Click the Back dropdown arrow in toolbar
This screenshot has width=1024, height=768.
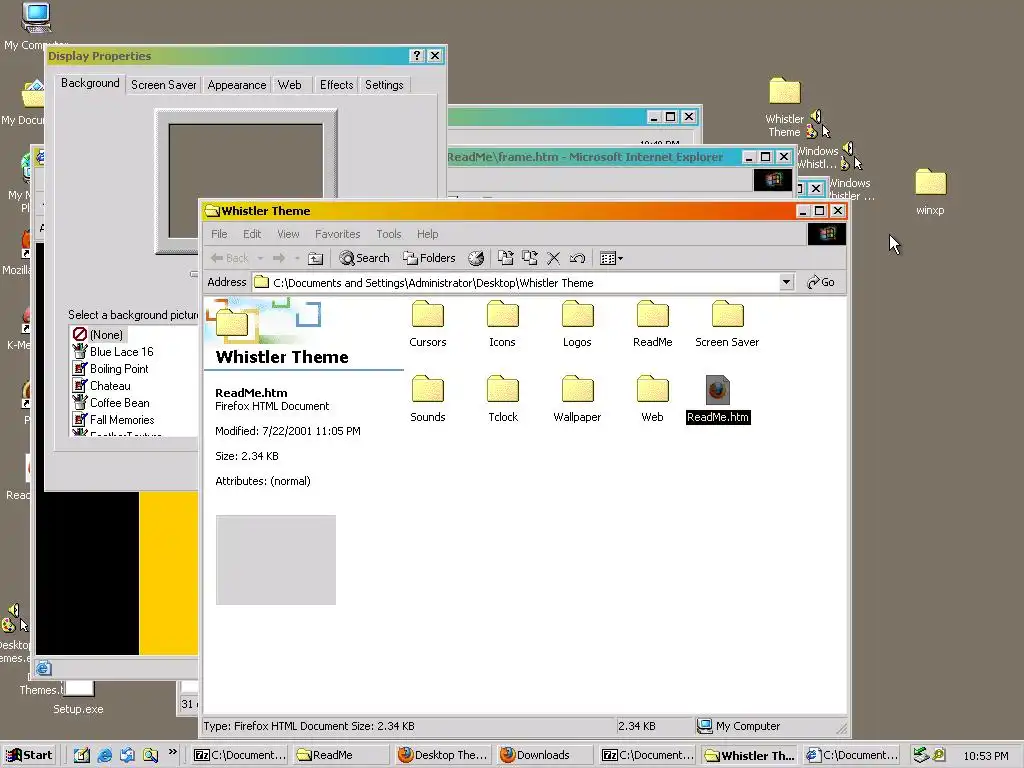[x=260, y=259]
